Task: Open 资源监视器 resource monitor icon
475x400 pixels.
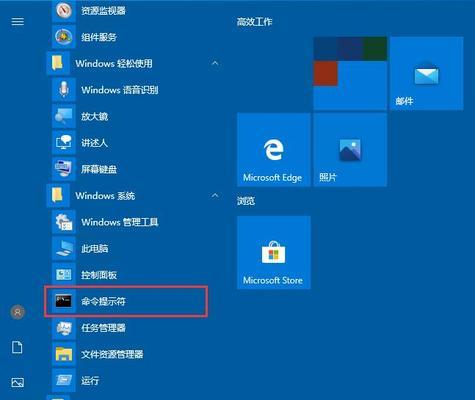Action: [64, 11]
